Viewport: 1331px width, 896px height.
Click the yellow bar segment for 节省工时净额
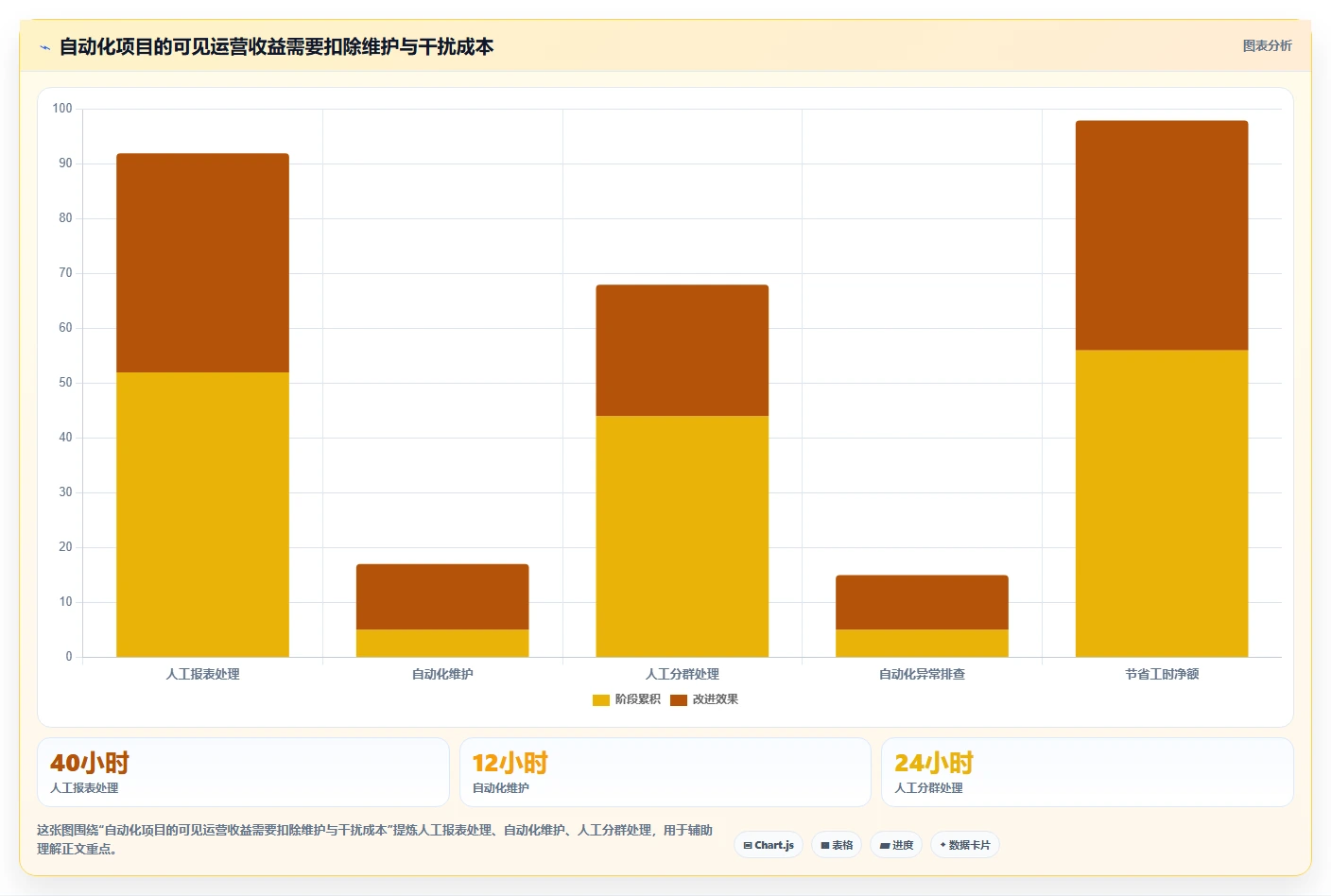(x=1162, y=504)
